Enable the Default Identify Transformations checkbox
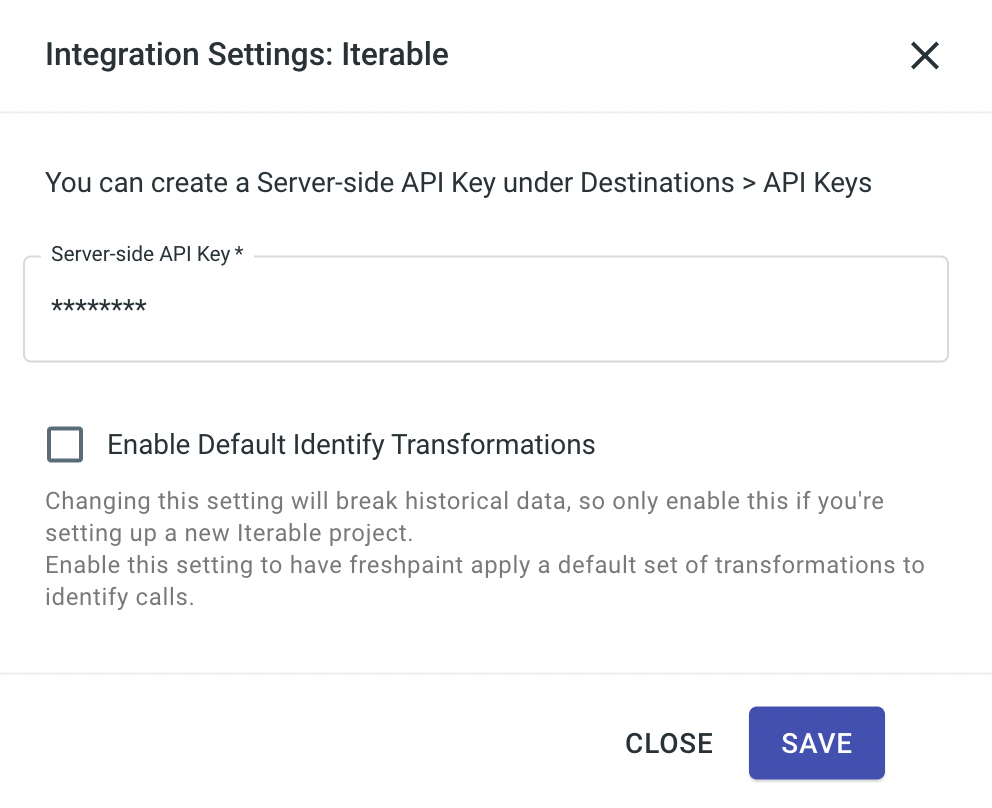This screenshot has height=808, width=992. [65, 444]
